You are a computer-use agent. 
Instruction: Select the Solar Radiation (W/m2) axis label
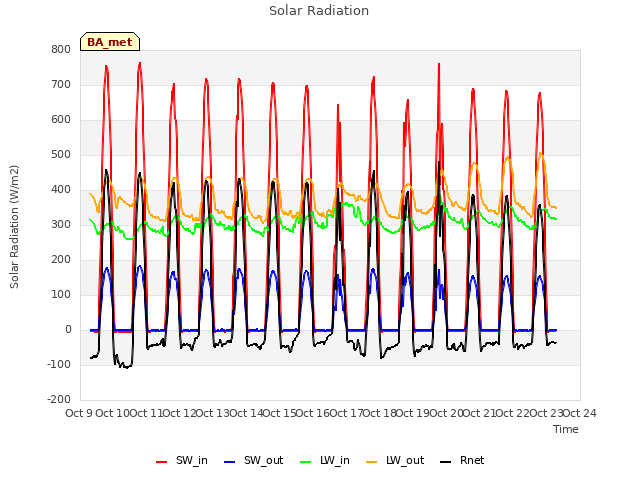tap(14, 227)
